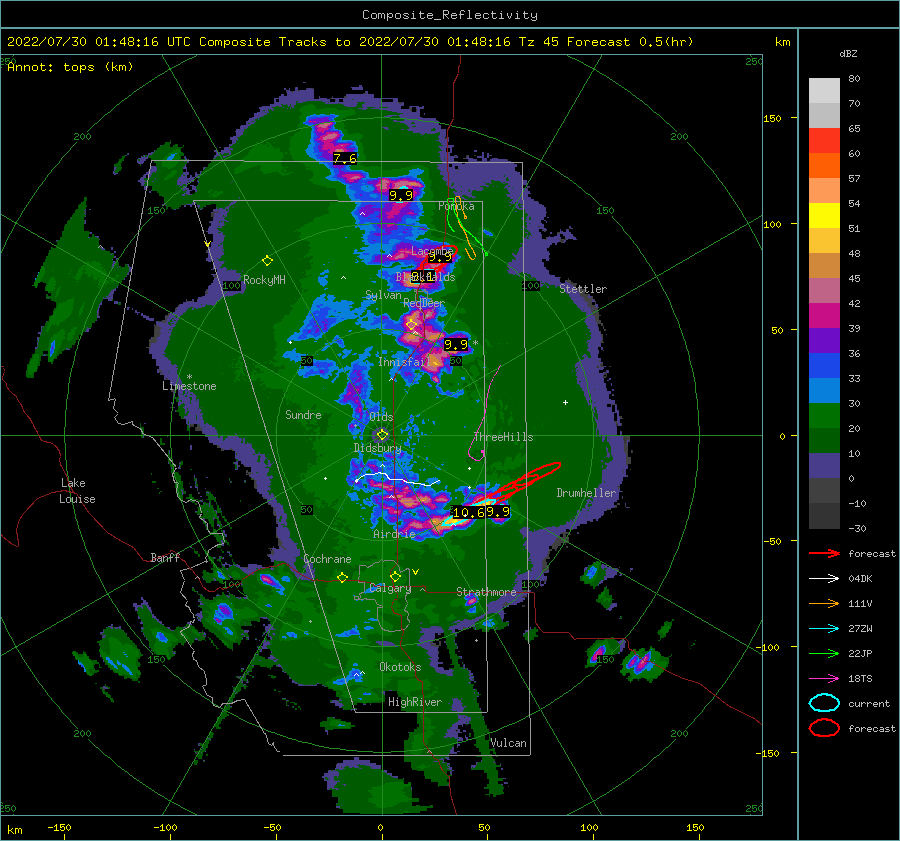Click the Sylvan town label
Image resolution: width=900 pixels, height=841 pixels.
pyautogui.click(x=383, y=295)
